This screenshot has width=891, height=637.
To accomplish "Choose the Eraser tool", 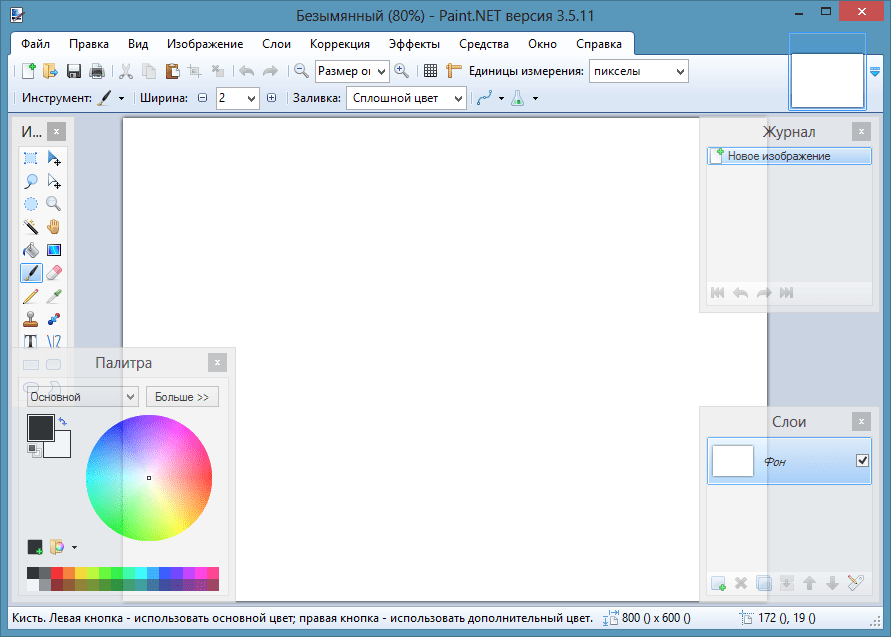I will tap(54, 273).
